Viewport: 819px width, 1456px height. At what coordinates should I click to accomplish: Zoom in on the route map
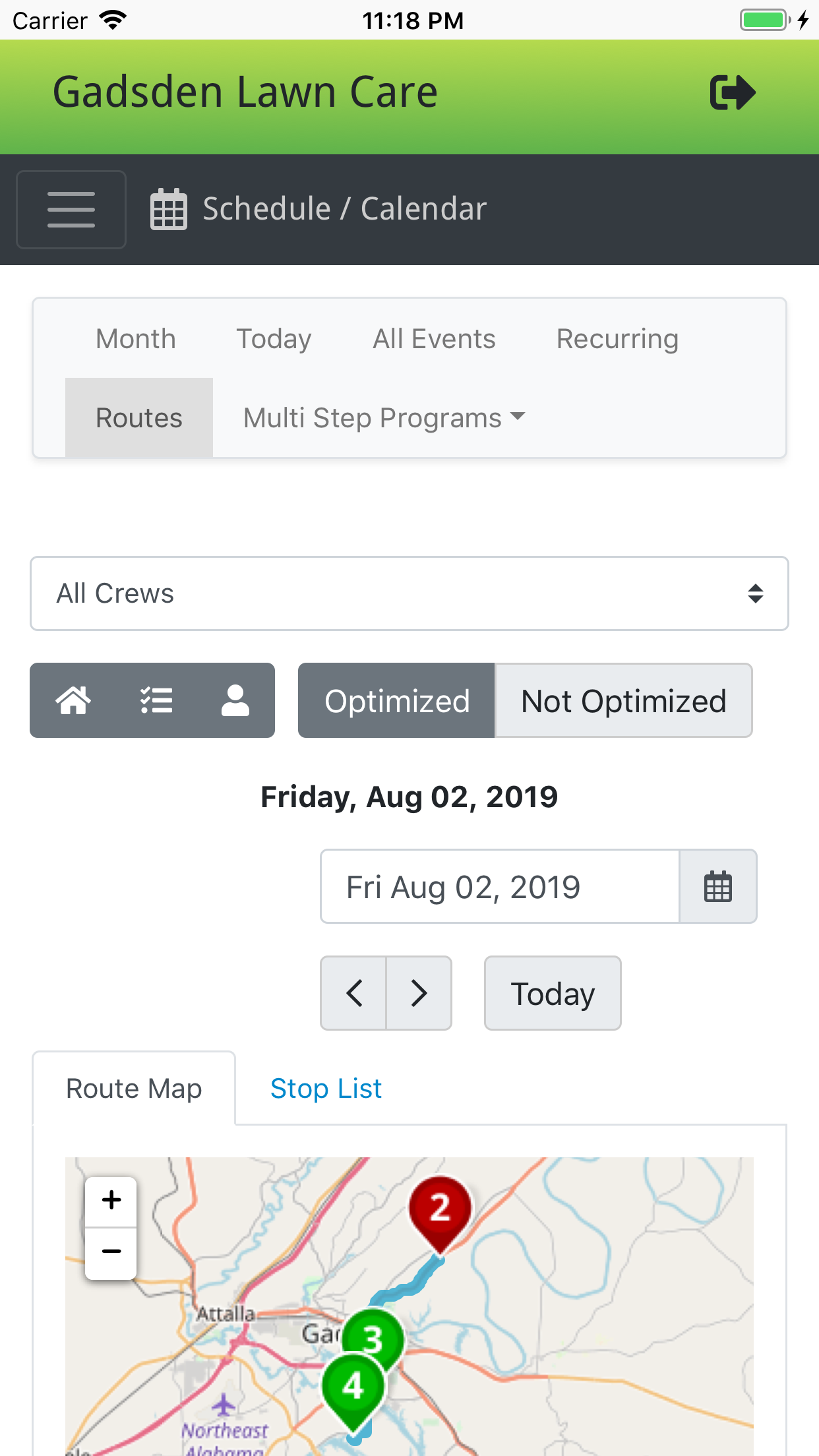click(111, 1200)
